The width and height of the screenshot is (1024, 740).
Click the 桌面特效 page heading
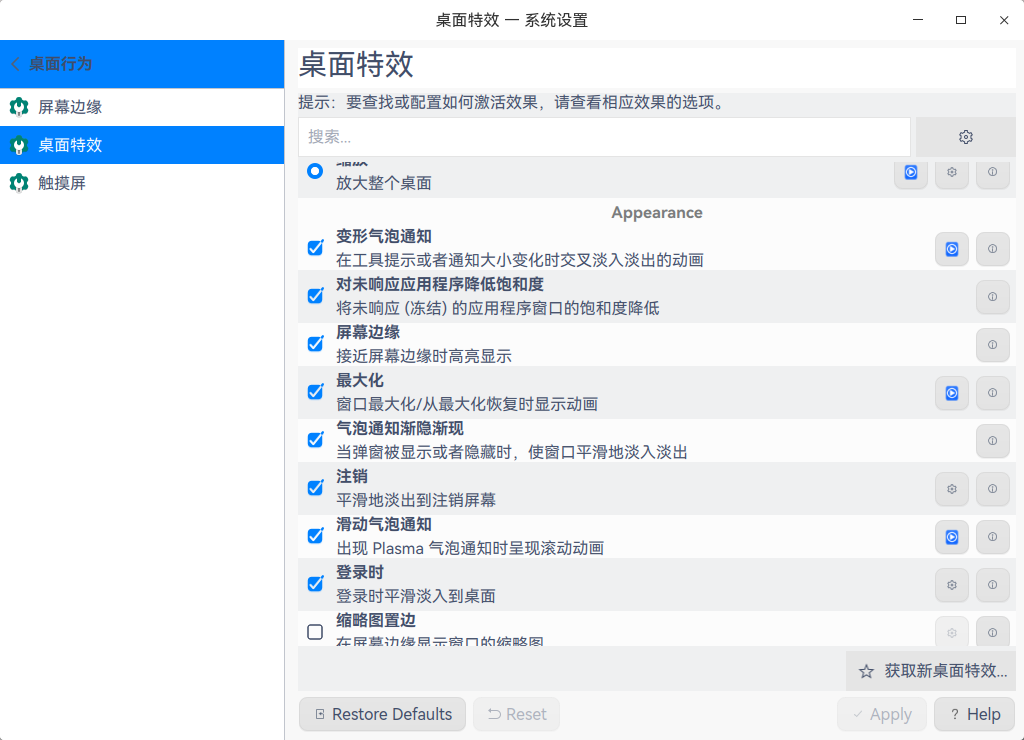tap(356, 65)
